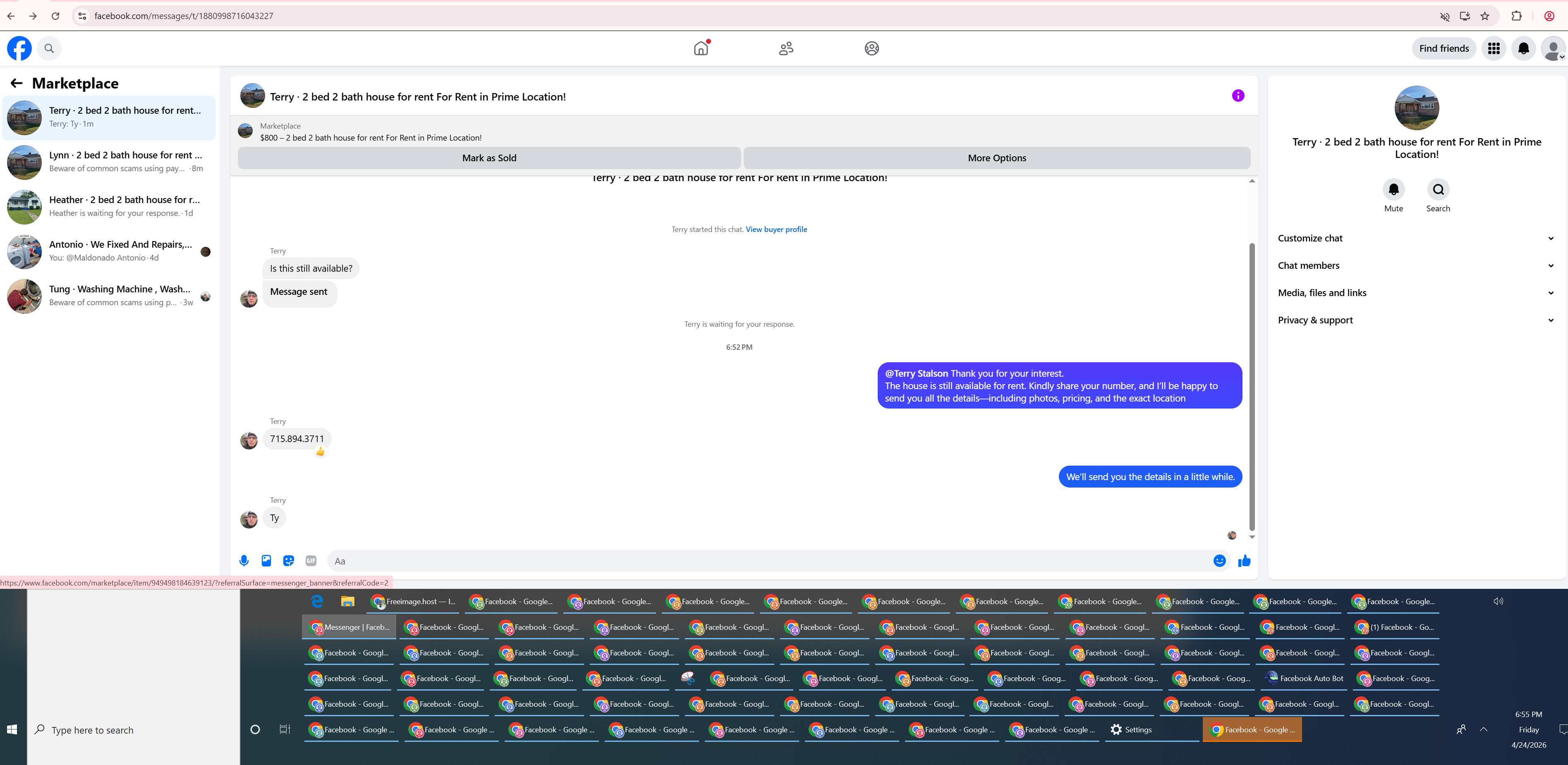1568x765 pixels.
Task: Mute this conversation with the bell
Action: tap(1393, 189)
